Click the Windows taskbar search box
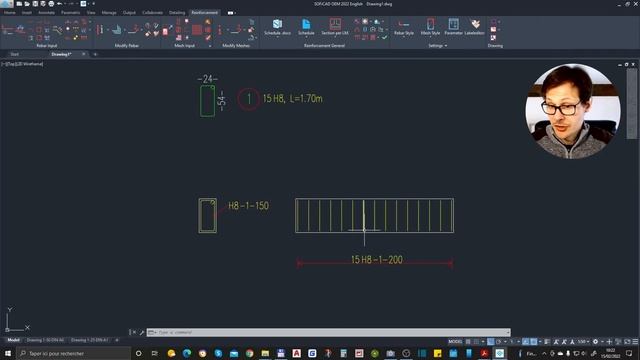The width and height of the screenshot is (640, 360). pyautogui.click(x=73, y=353)
